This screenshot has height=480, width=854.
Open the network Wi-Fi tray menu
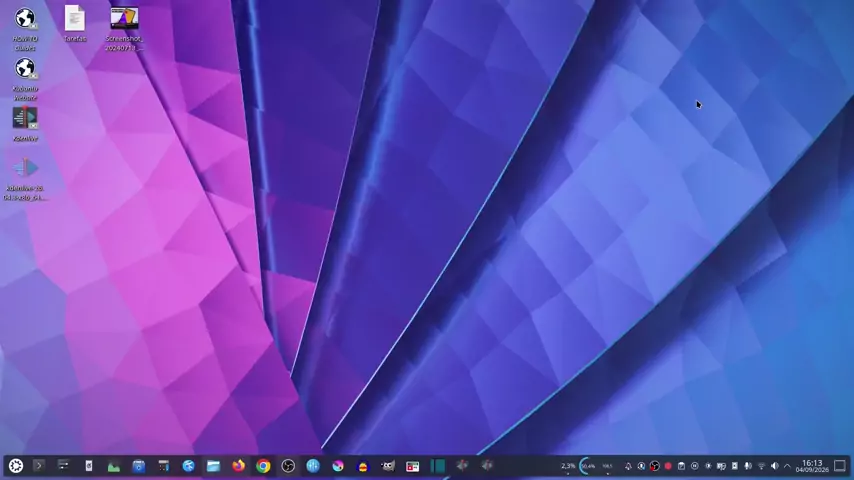coord(761,466)
